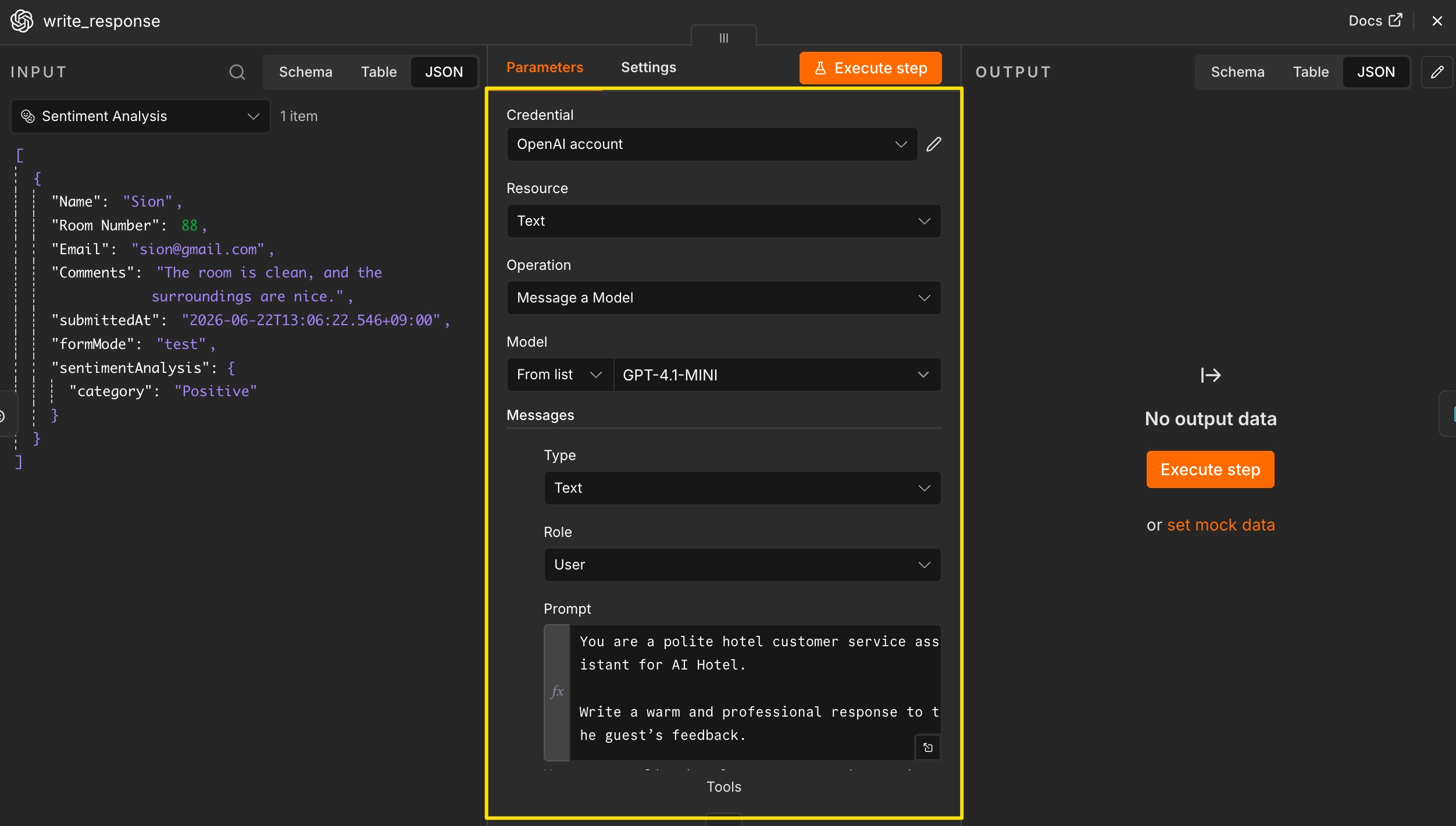Click the output arrow icon above No output data

1211,375
